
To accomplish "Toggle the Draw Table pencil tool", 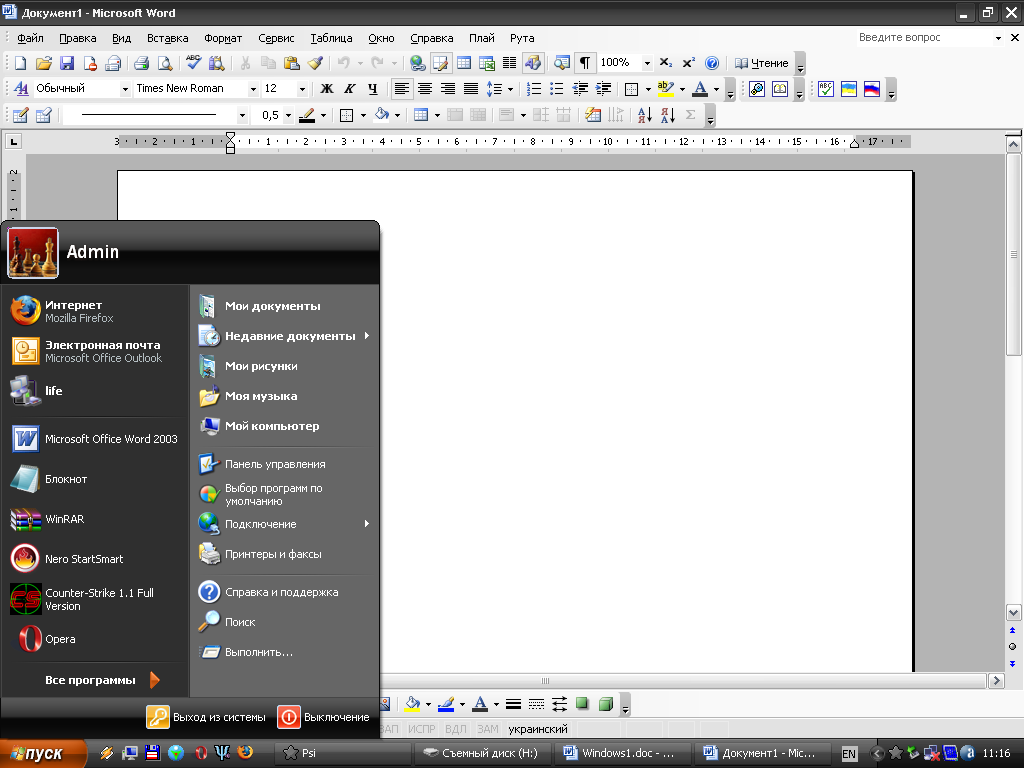I will tap(20, 116).
